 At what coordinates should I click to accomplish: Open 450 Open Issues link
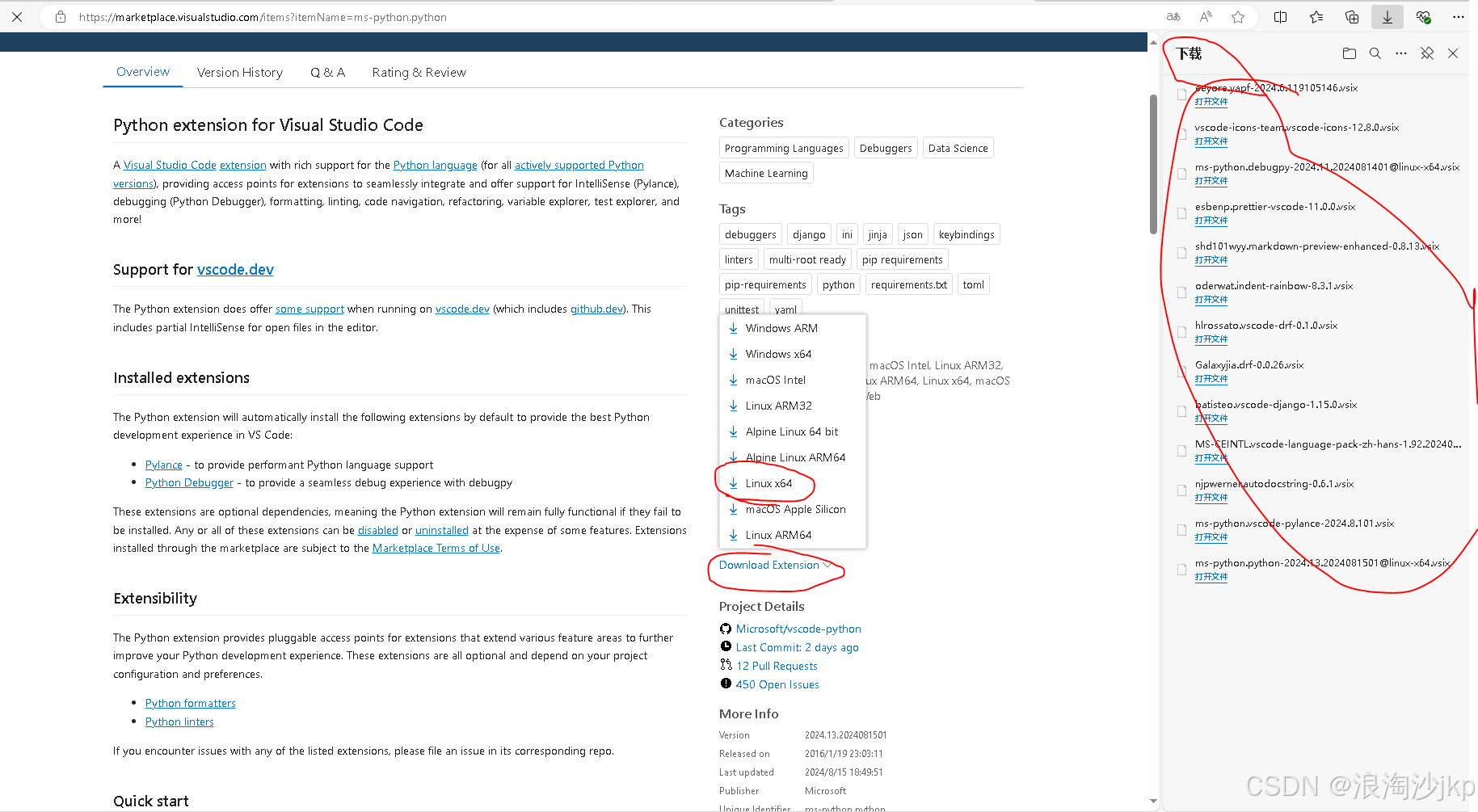(777, 684)
